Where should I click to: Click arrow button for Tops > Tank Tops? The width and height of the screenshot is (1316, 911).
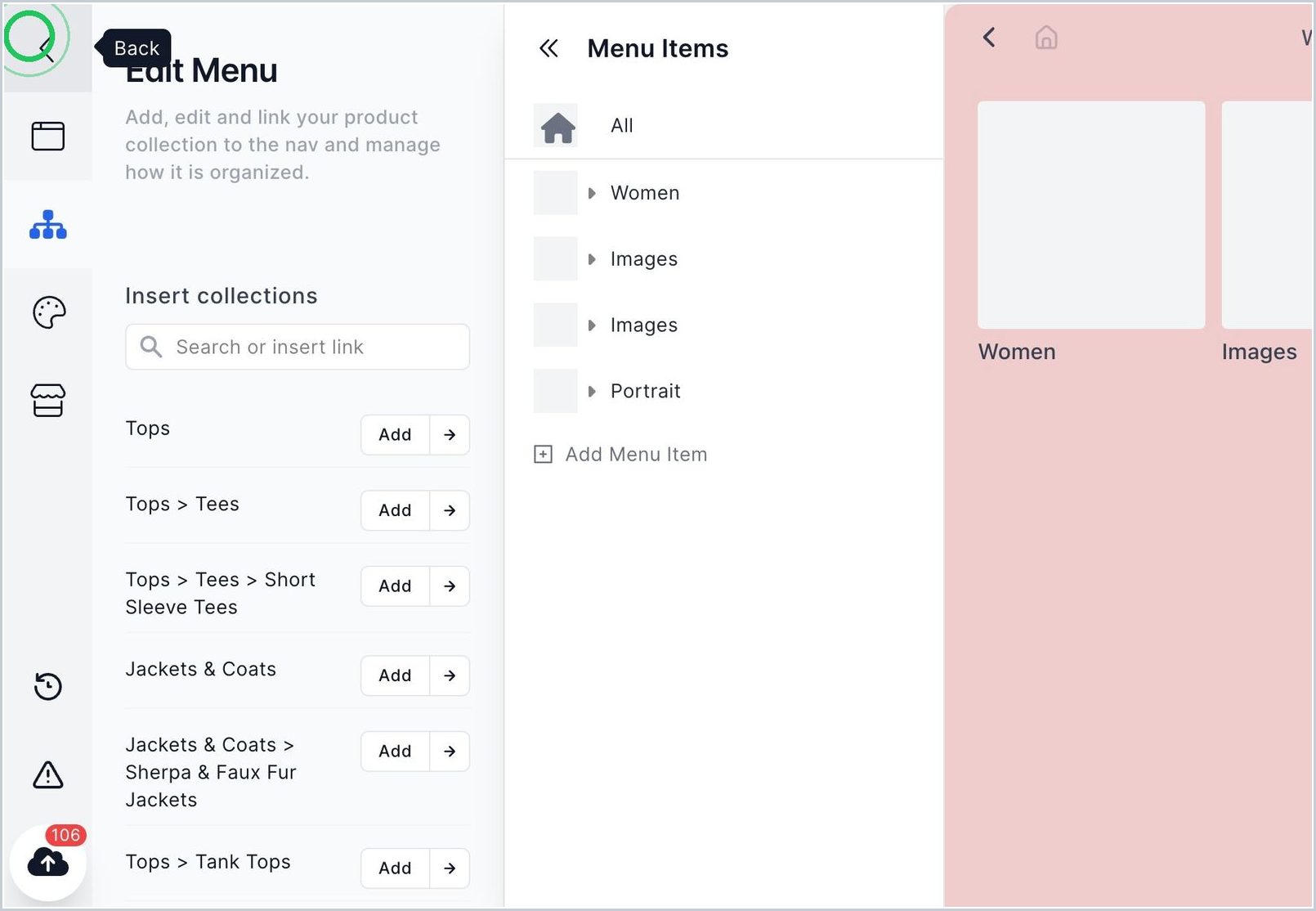pos(450,868)
